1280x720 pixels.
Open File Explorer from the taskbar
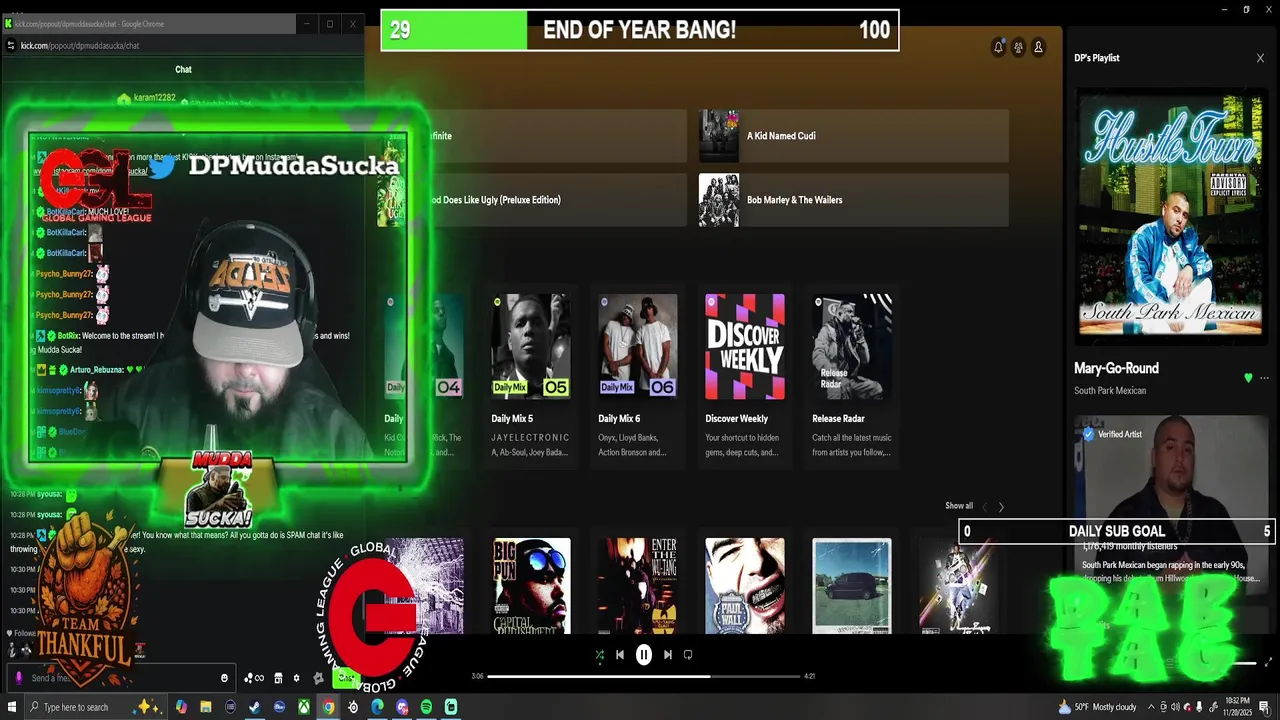click(205, 707)
